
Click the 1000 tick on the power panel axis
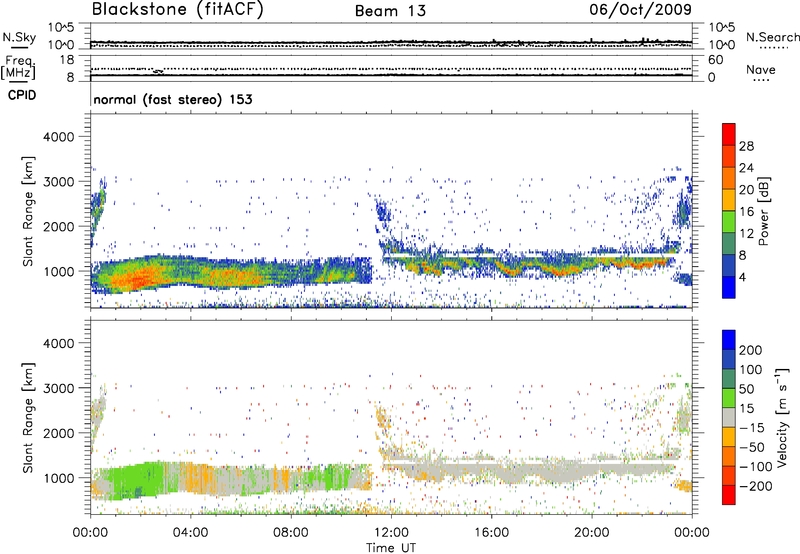59,271
